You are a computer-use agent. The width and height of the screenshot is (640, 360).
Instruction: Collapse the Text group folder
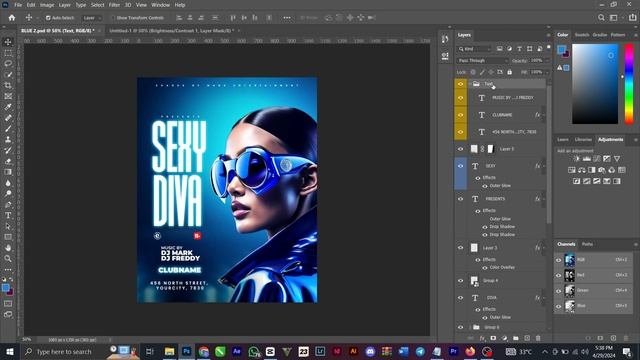(x=470, y=84)
